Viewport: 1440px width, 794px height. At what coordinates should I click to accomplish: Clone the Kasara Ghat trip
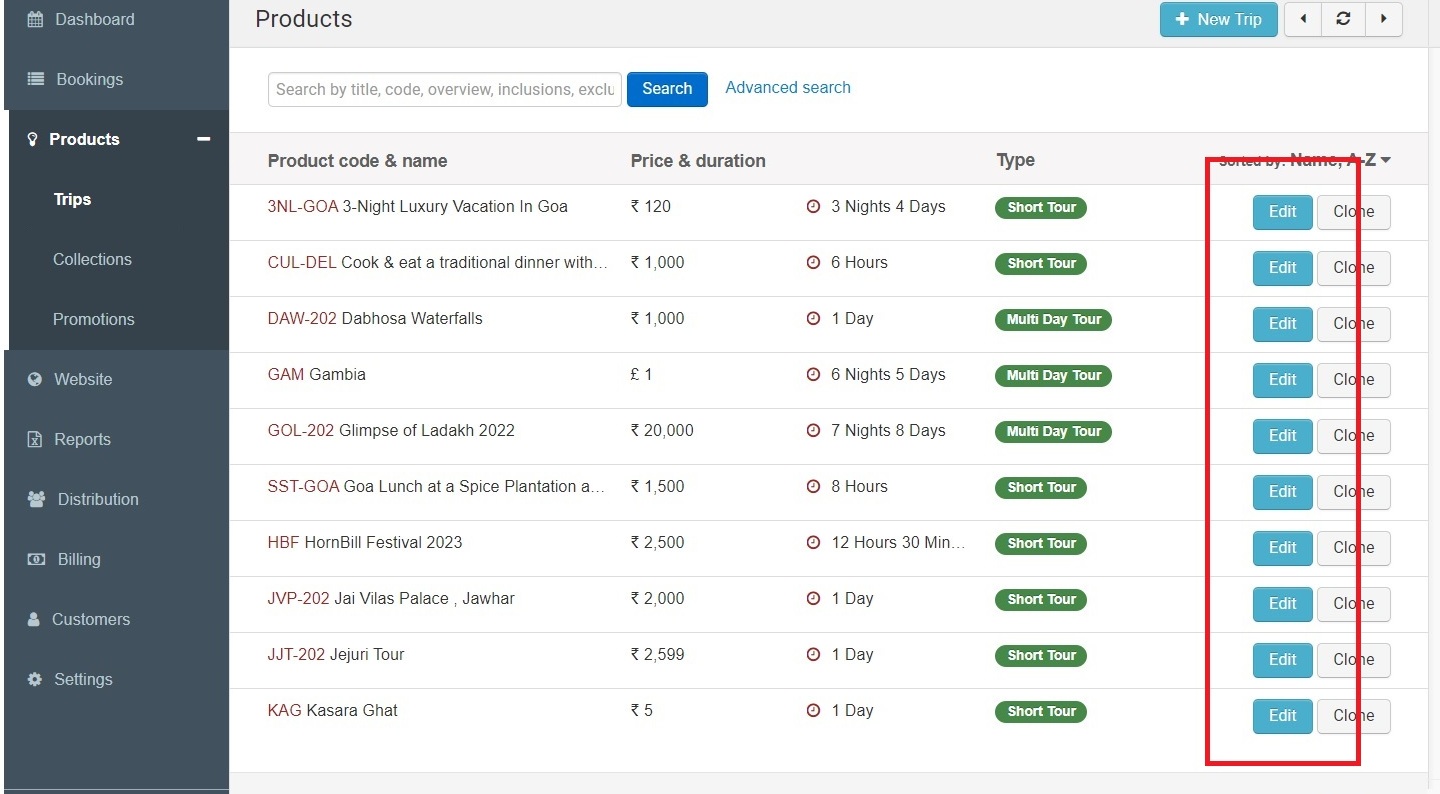[1353, 715]
